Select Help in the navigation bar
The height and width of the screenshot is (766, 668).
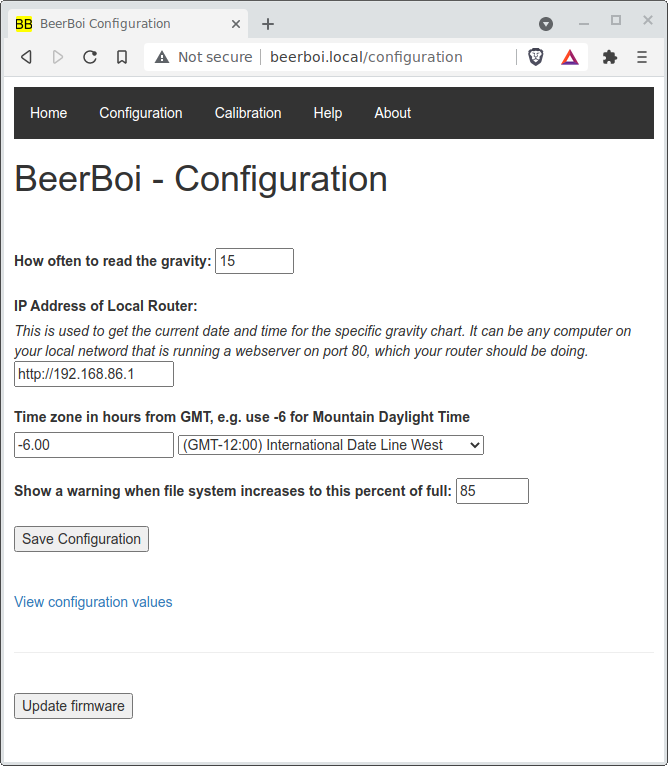328,113
